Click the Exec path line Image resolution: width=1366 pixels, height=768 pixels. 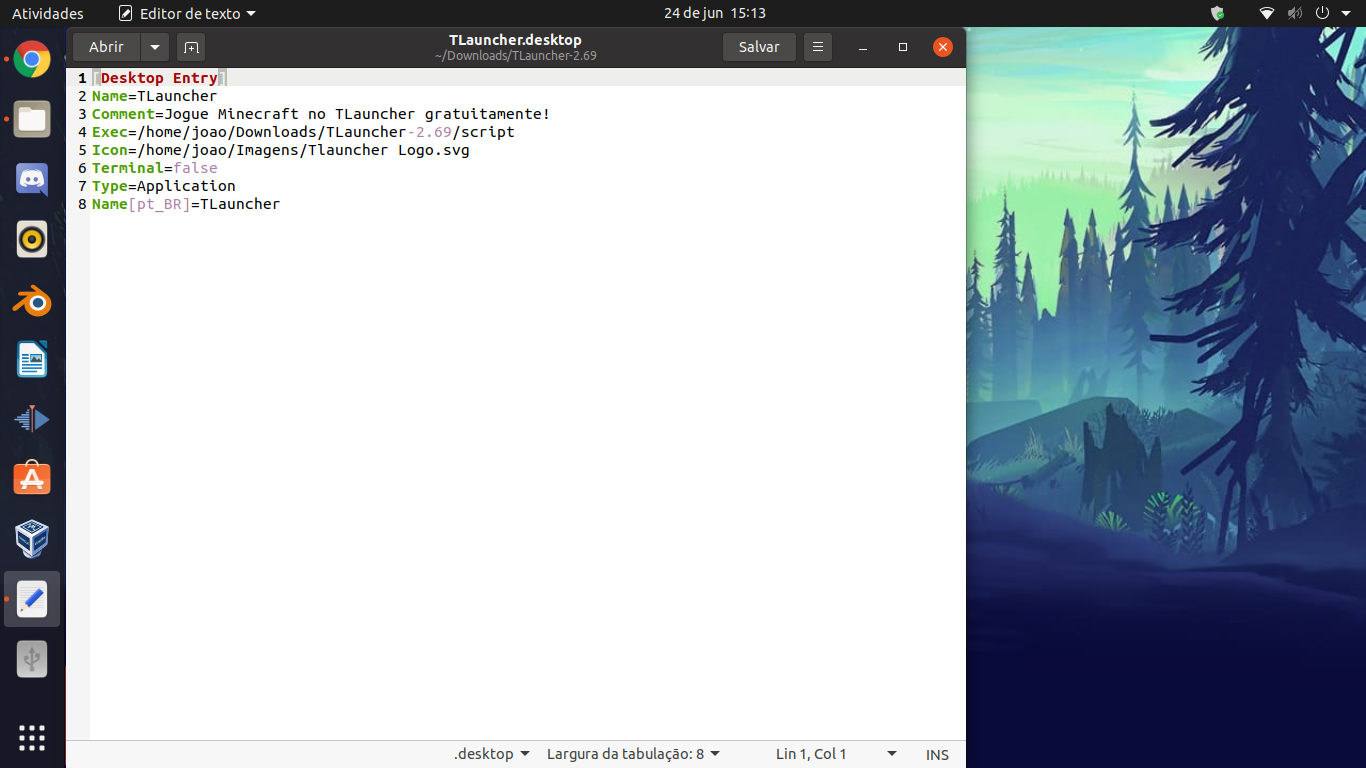303,132
